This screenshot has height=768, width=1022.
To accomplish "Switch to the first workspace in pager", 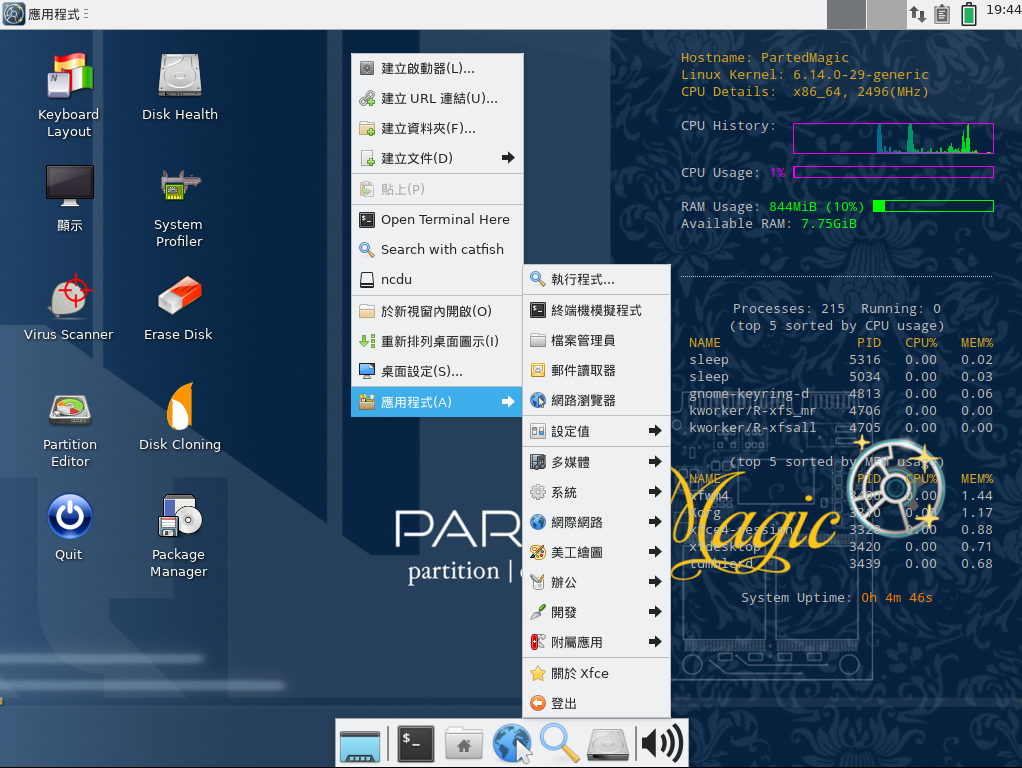I will pos(846,14).
